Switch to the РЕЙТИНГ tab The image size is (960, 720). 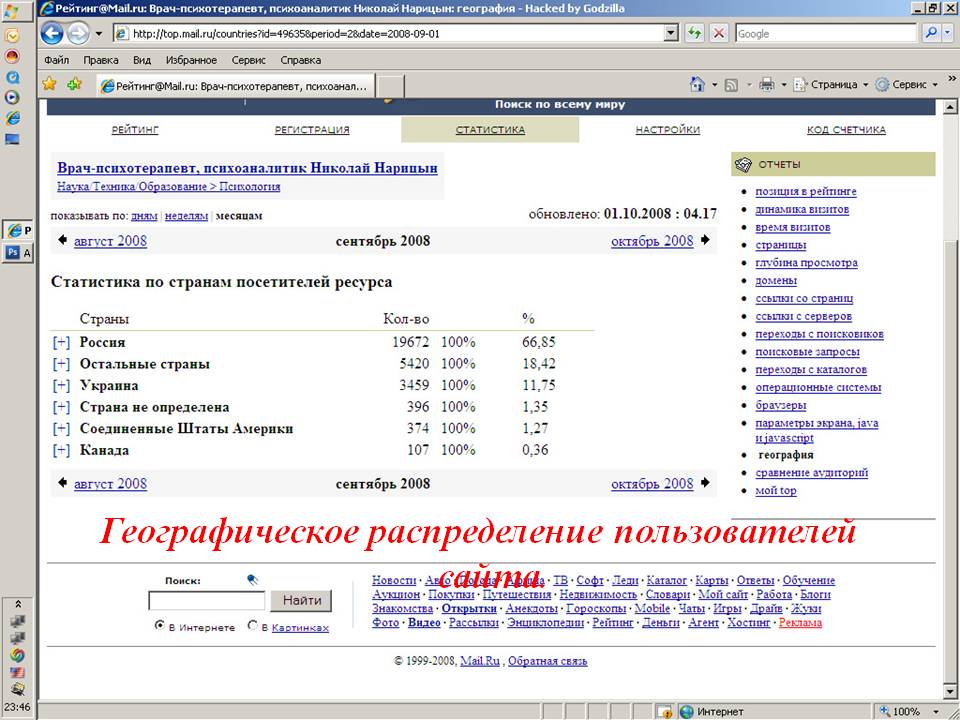click(x=135, y=130)
